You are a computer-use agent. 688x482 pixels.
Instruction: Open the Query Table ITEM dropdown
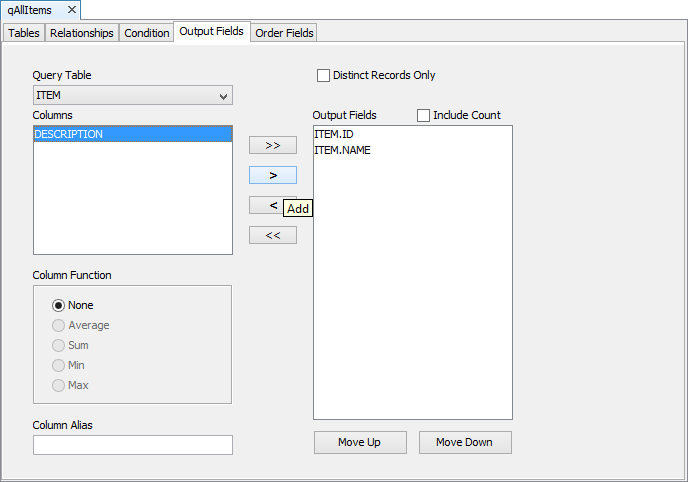[x=132, y=96]
